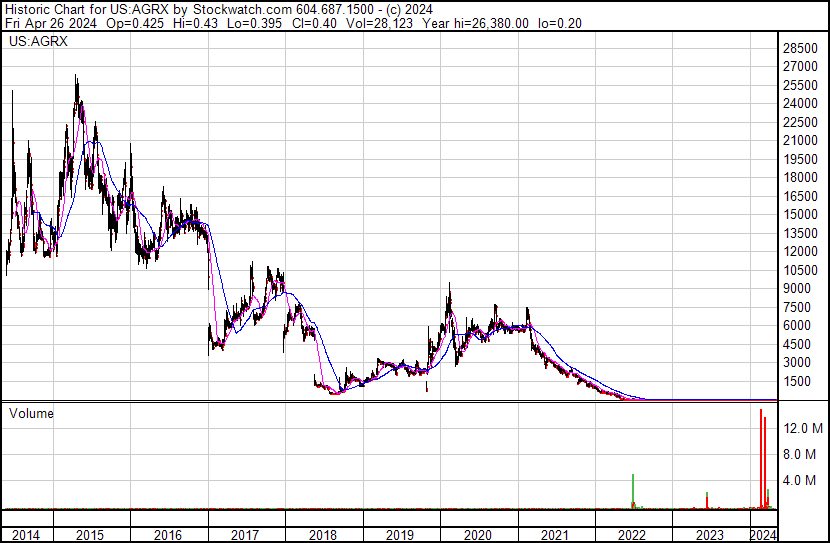The height and width of the screenshot is (543, 830).
Task: Click the 15000 price axis label
Action: tap(800, 215)
